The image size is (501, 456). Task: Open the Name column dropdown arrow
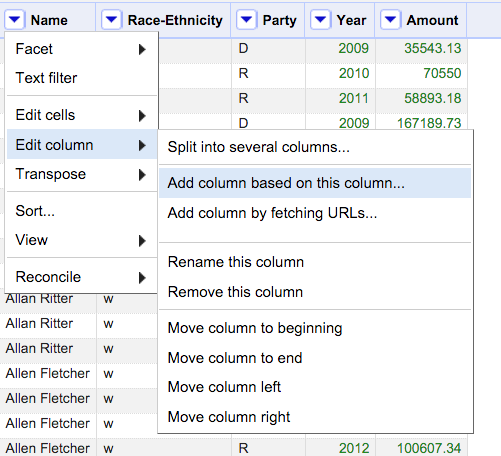15,20
